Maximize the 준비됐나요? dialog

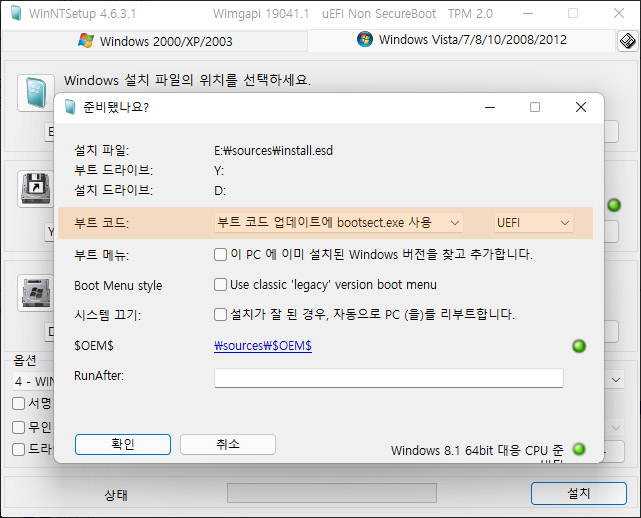click(x=535, y=107)
